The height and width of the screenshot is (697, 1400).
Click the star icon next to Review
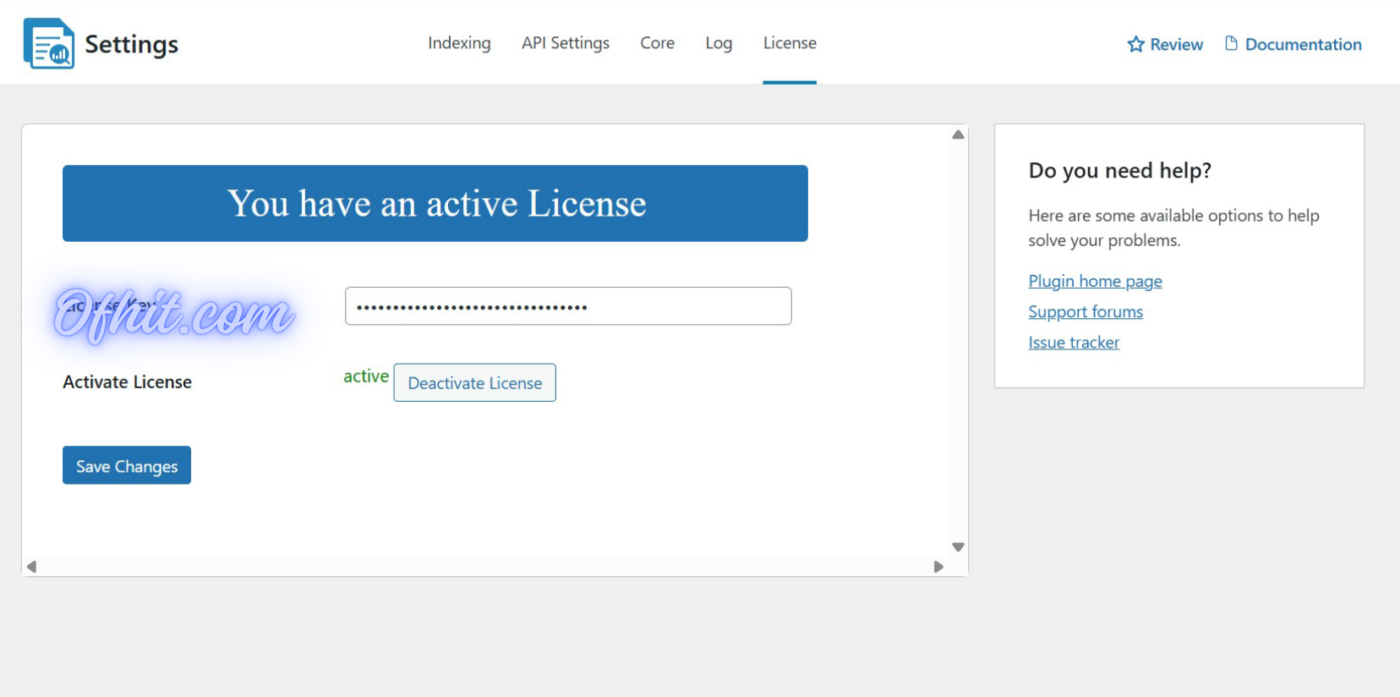coord(1135,44)
